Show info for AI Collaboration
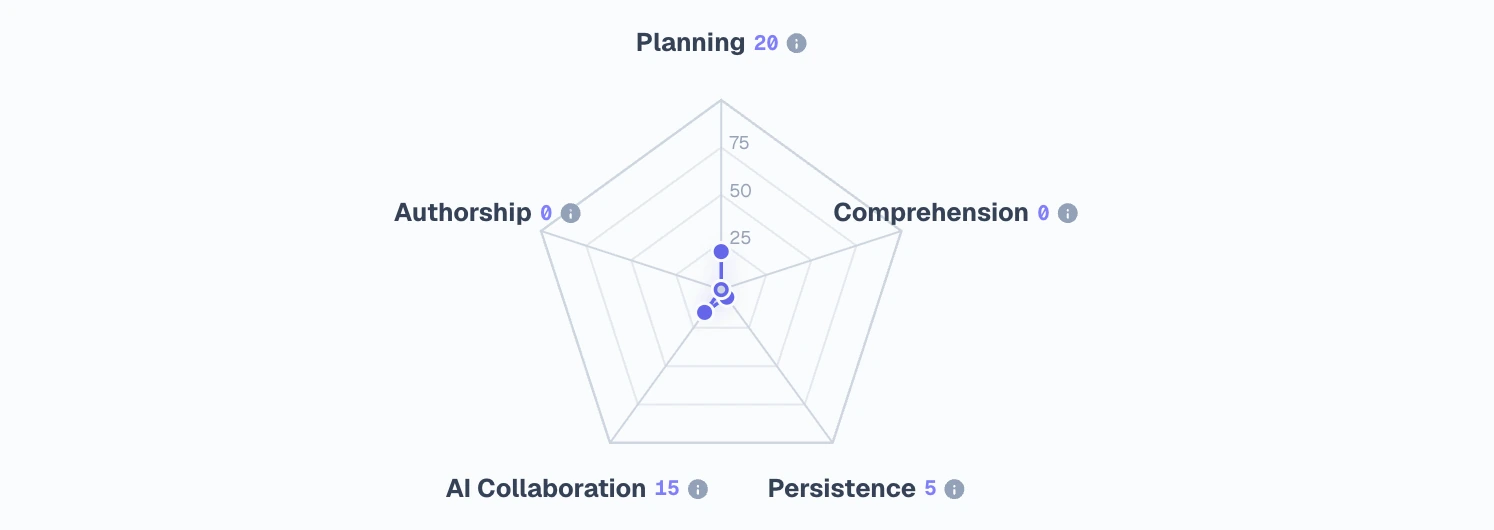 coord(698,489)
